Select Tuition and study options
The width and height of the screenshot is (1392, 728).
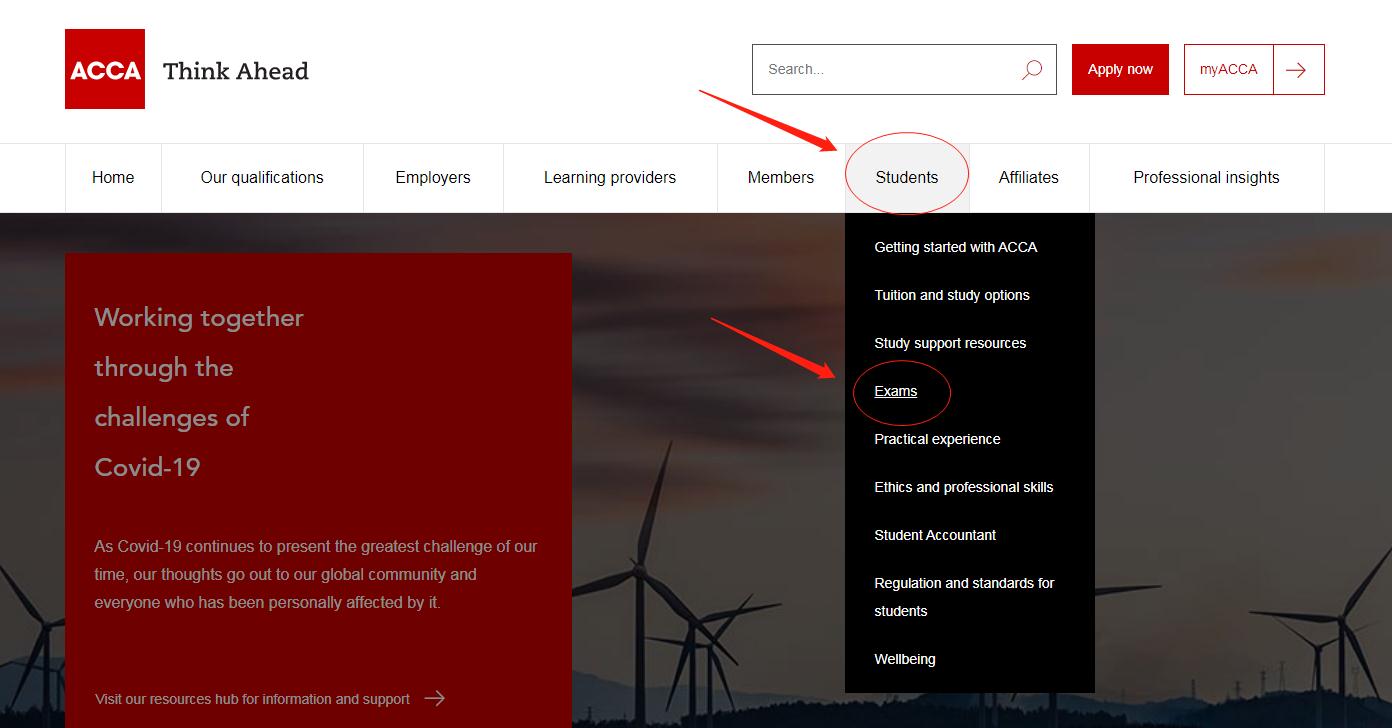952,295
